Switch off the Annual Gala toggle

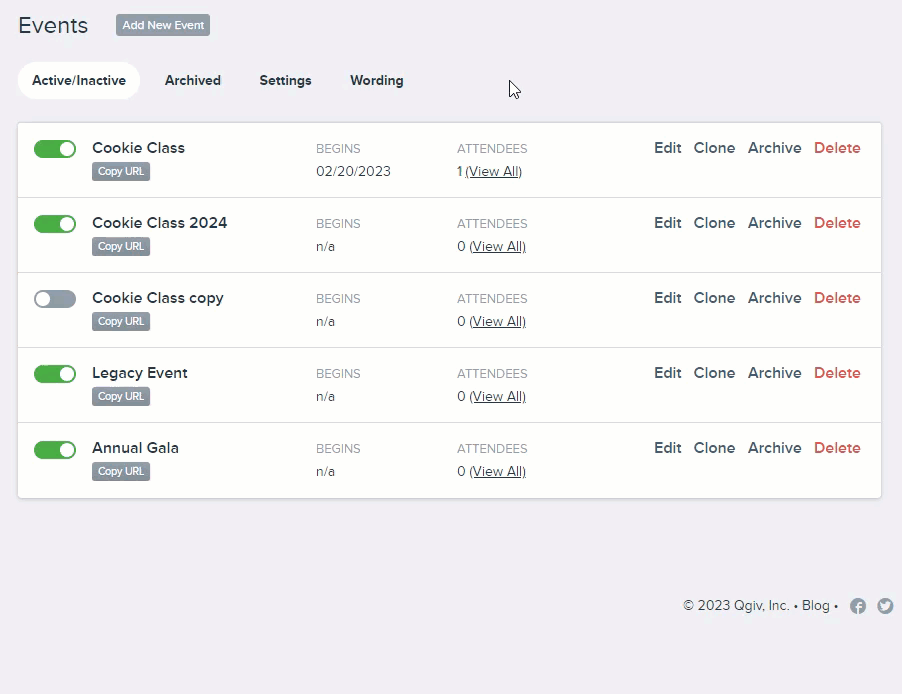55,449
